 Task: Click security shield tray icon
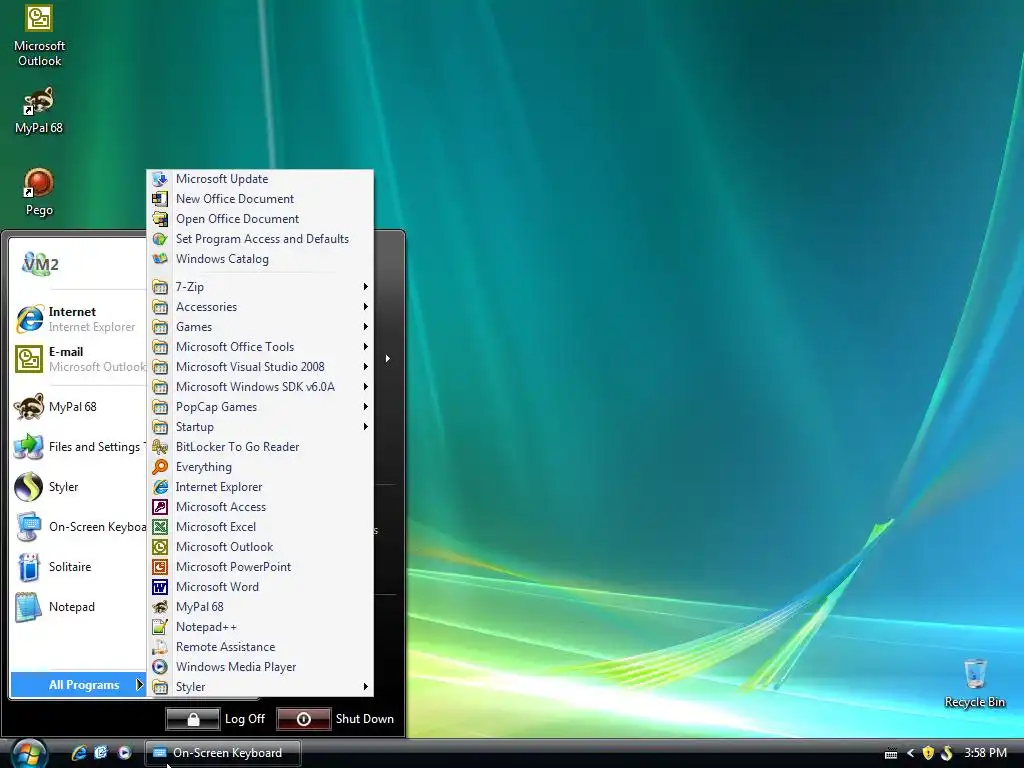928,753
